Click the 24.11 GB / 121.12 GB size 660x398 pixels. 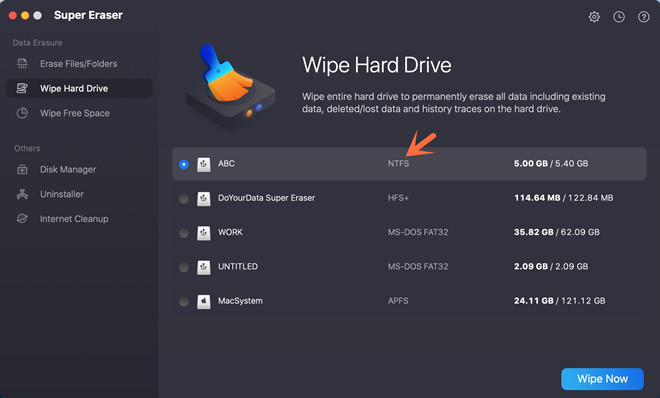click(559, 301)
